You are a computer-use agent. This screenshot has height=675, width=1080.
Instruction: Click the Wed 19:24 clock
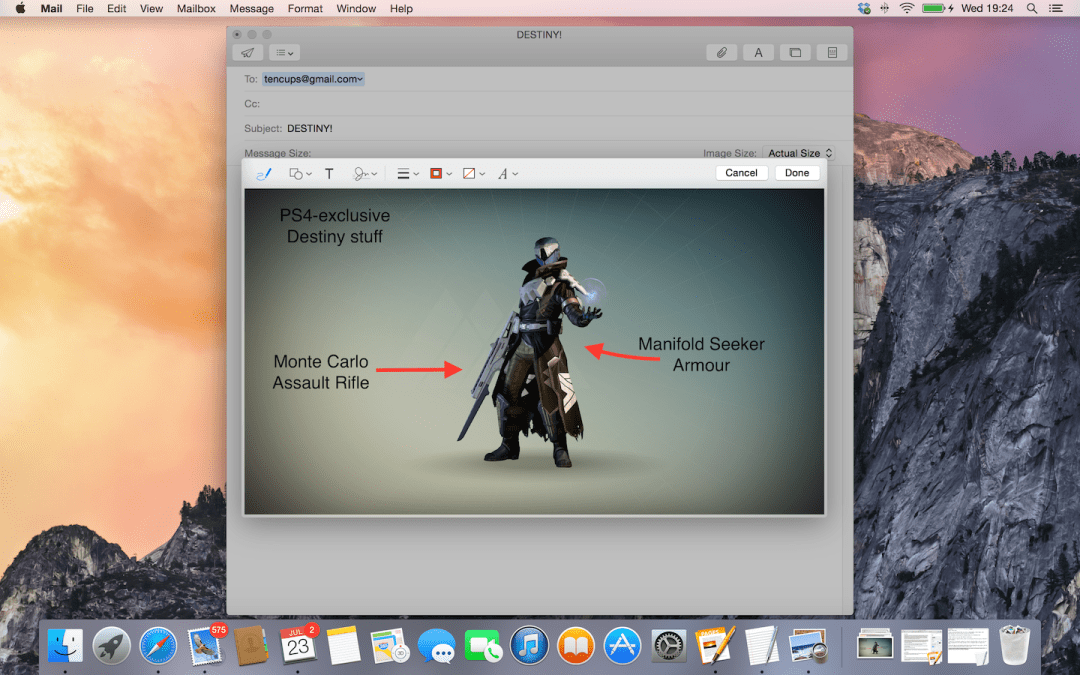[987, 8]
